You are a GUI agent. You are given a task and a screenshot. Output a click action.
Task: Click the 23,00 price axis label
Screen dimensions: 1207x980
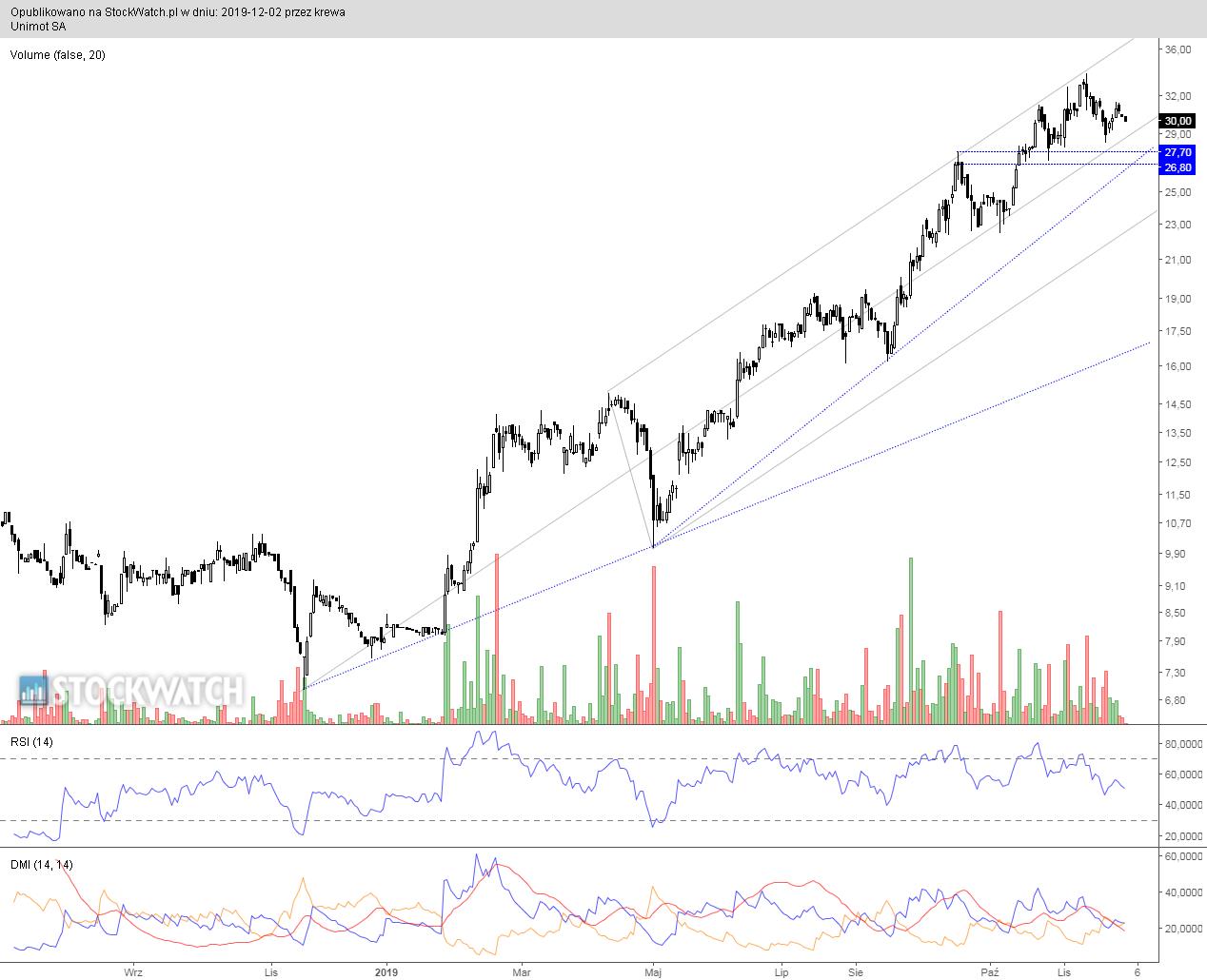[1178, 225]
